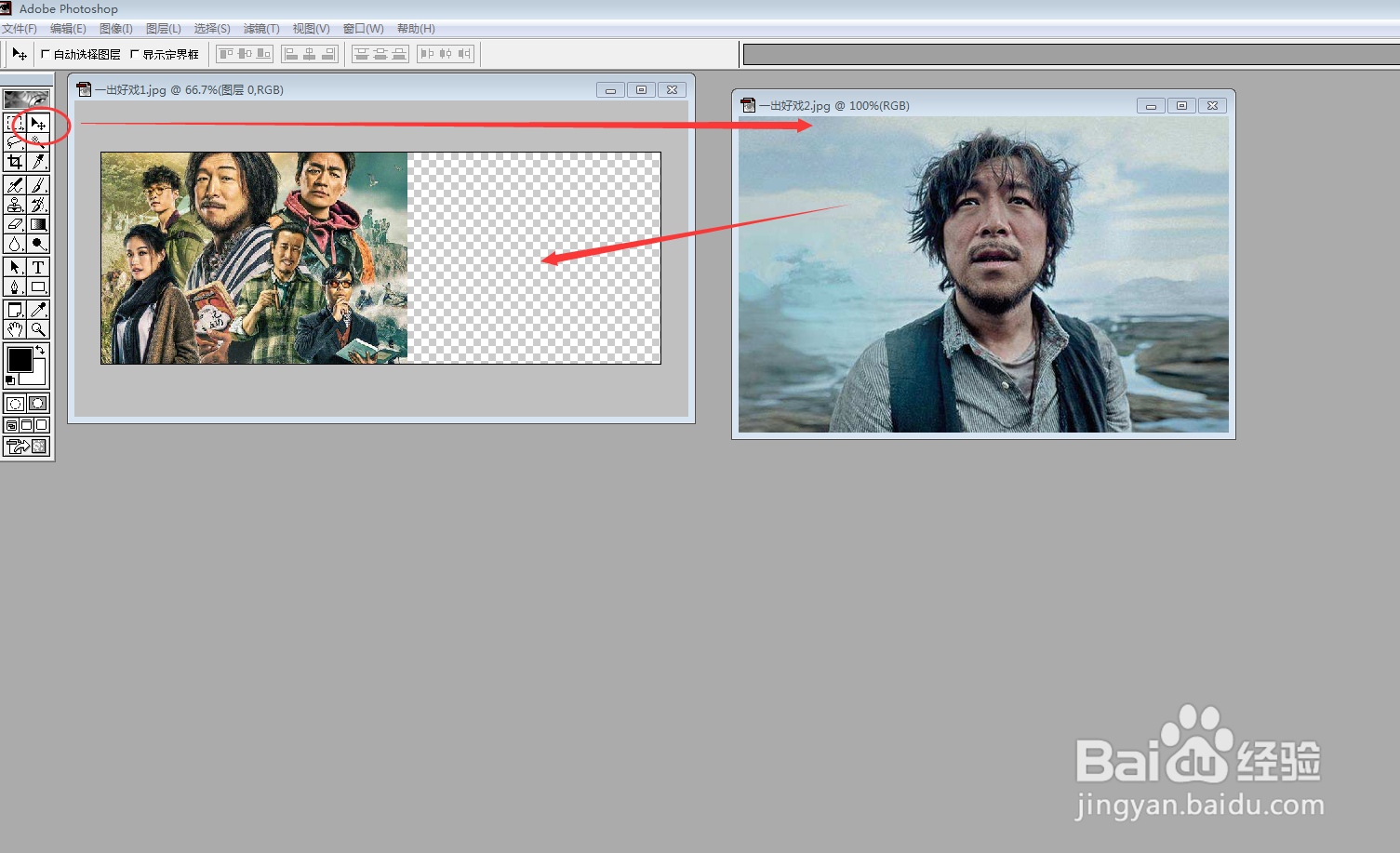Select the Pen tool
This screenshot has height=853, width=1400.
tap(15, 287)
